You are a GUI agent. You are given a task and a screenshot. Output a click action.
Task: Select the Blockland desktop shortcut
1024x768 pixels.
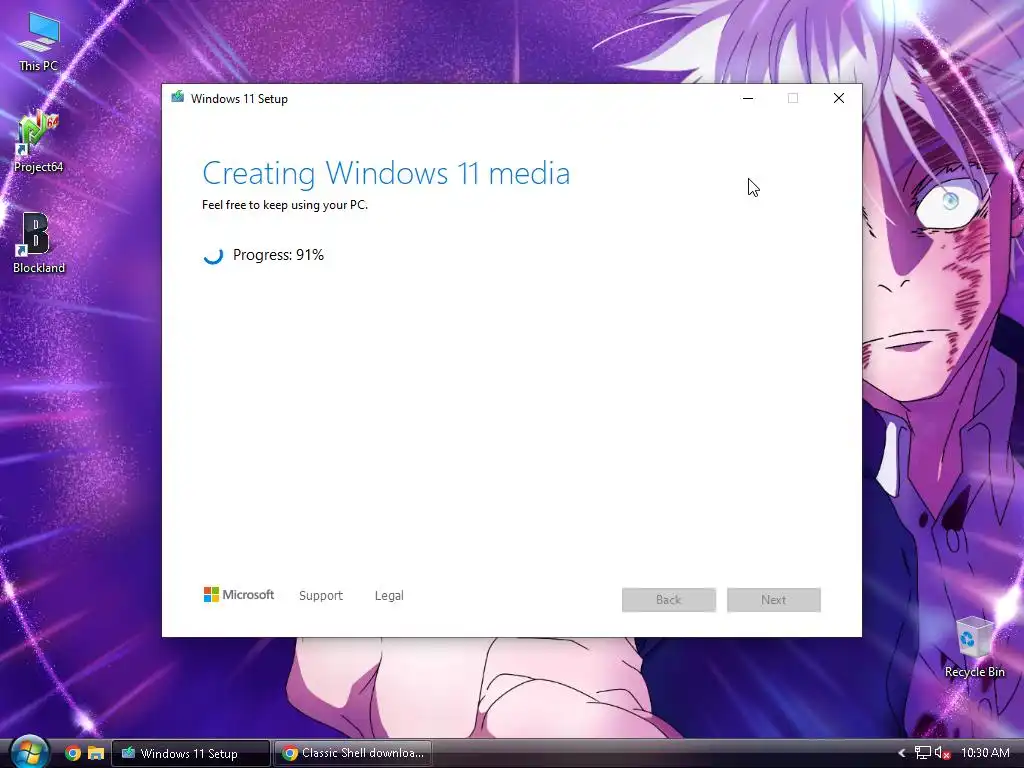tap(39, 243)
